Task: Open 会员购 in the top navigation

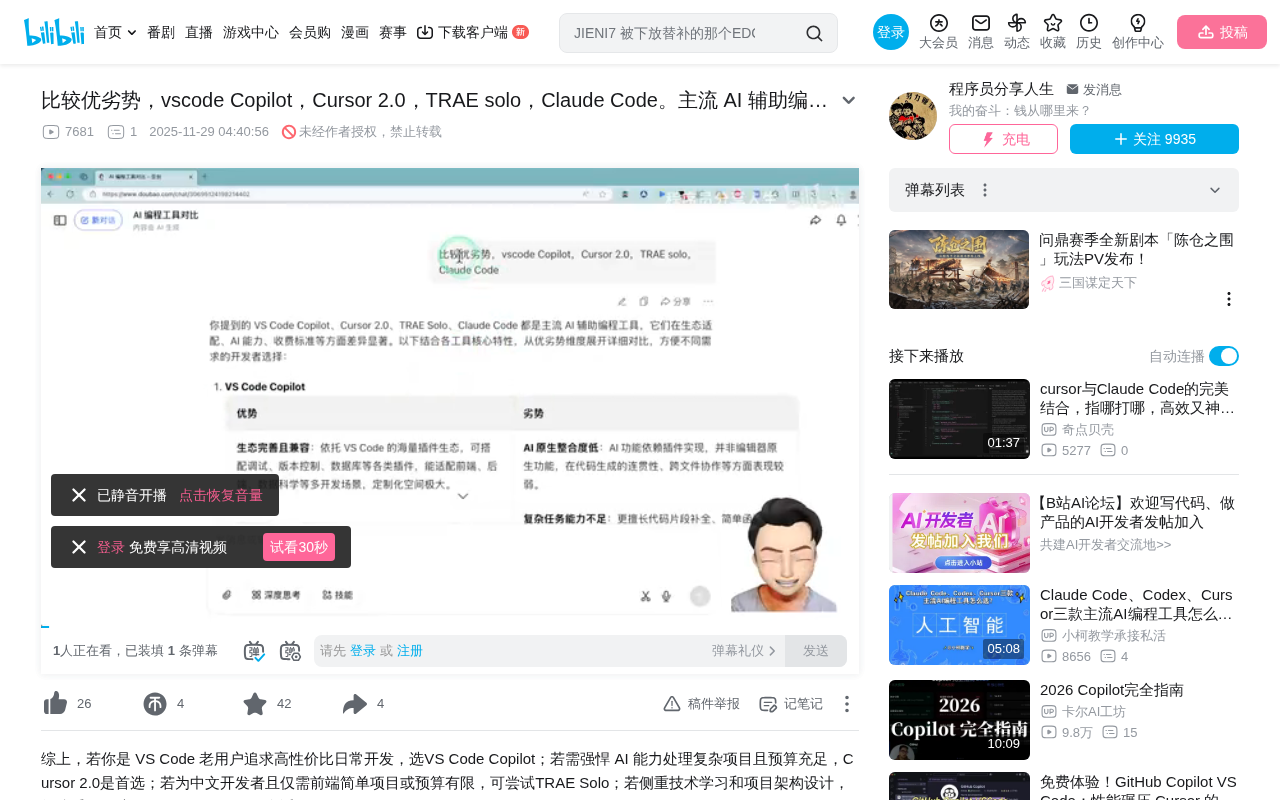Action: [x=310, y=32]
